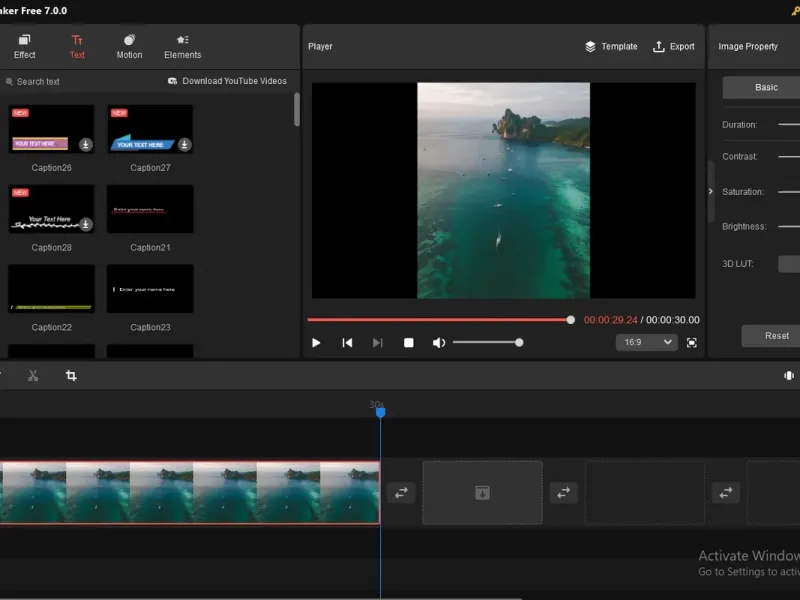Expand the 3D LUT dropdown

pyautogui.click(x=788, y=264)
